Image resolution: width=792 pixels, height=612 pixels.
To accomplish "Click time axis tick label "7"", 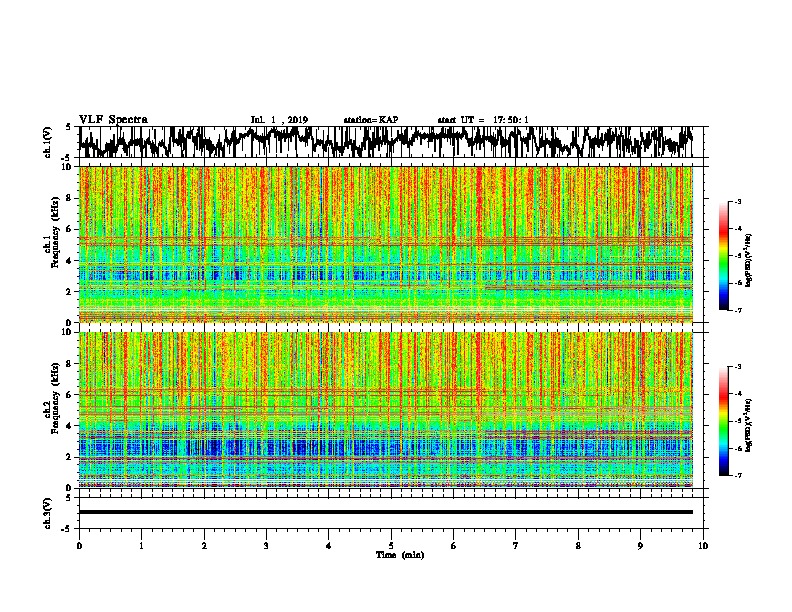I will click(x=516, y=546).
